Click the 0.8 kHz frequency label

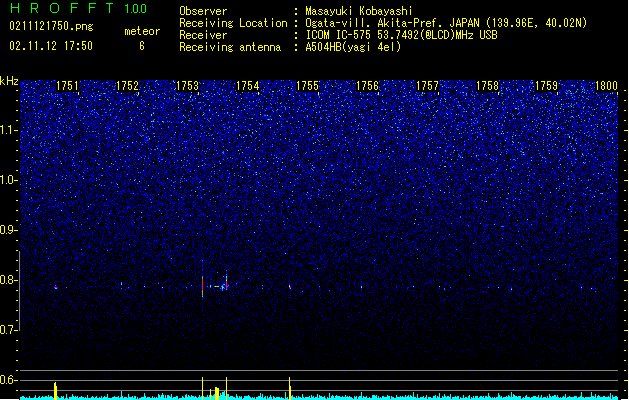point(9,280)
